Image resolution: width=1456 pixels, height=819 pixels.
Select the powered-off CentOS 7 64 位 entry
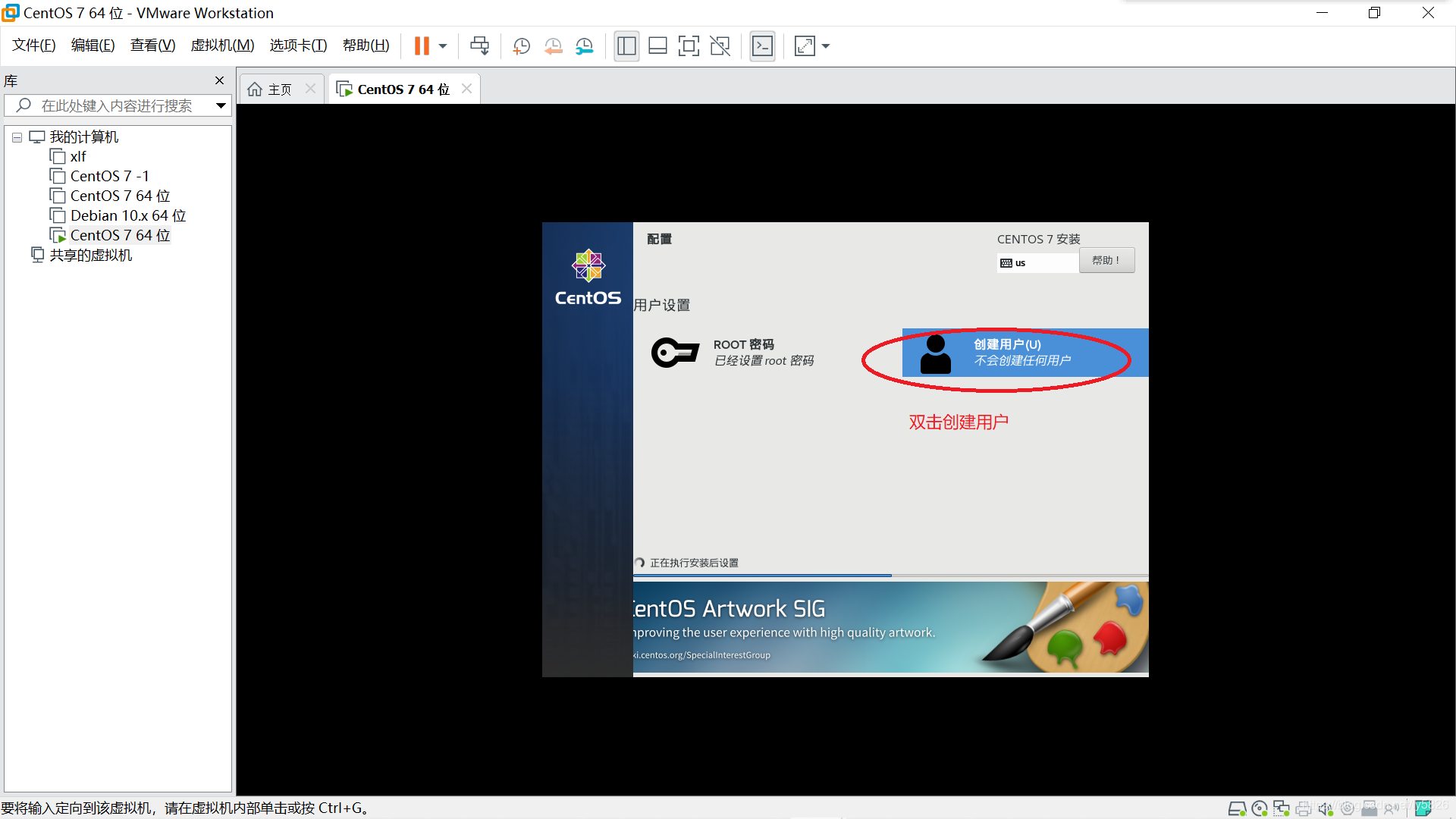(120, 196)
